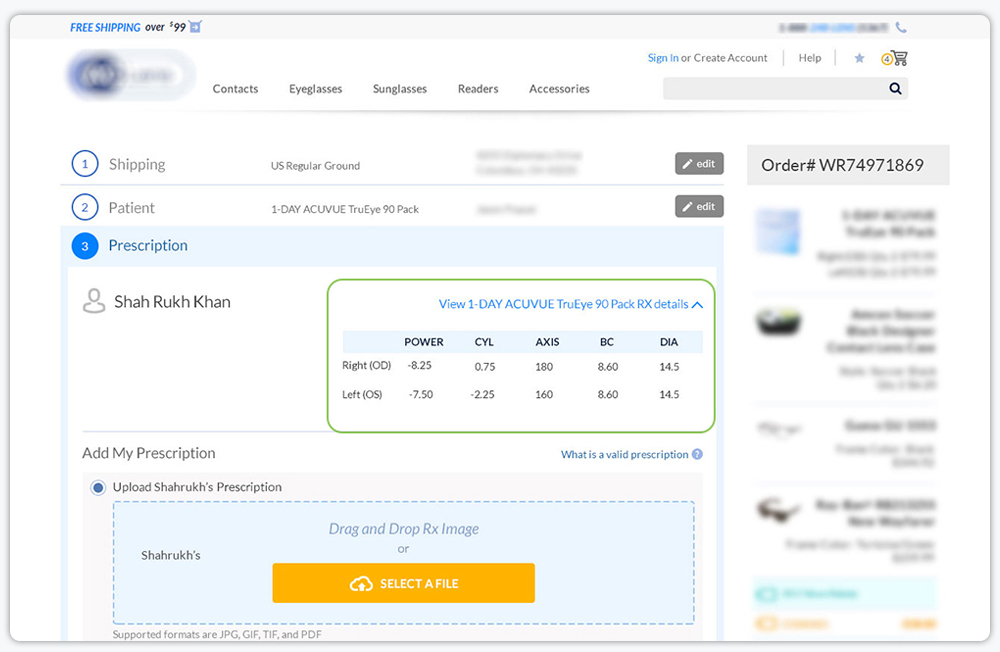Click the person icon beside Shah Rukh Khan
This screenshot has height=652, width=1000.
click(95, 301)
